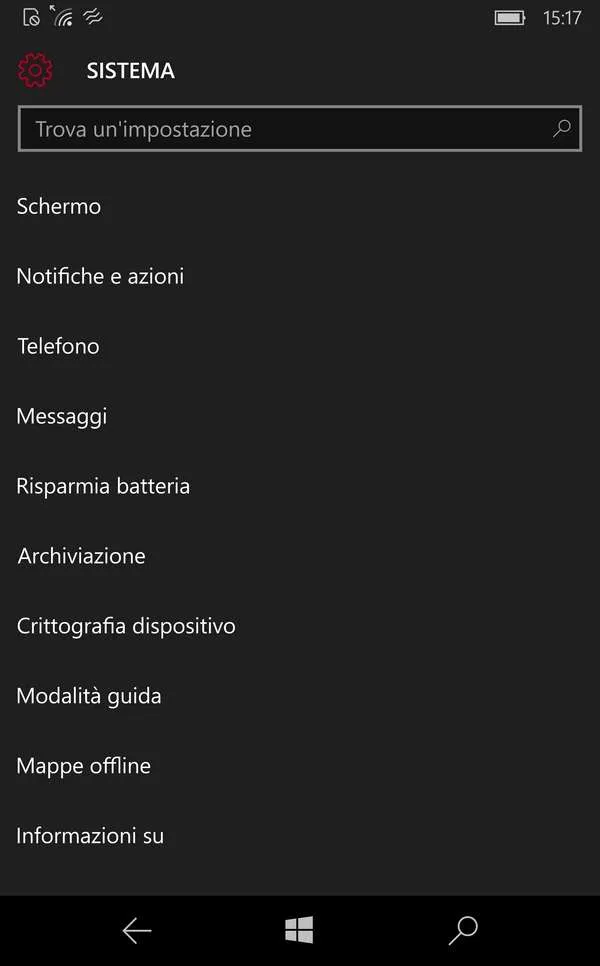Tap the vibrate status icon

93,17
